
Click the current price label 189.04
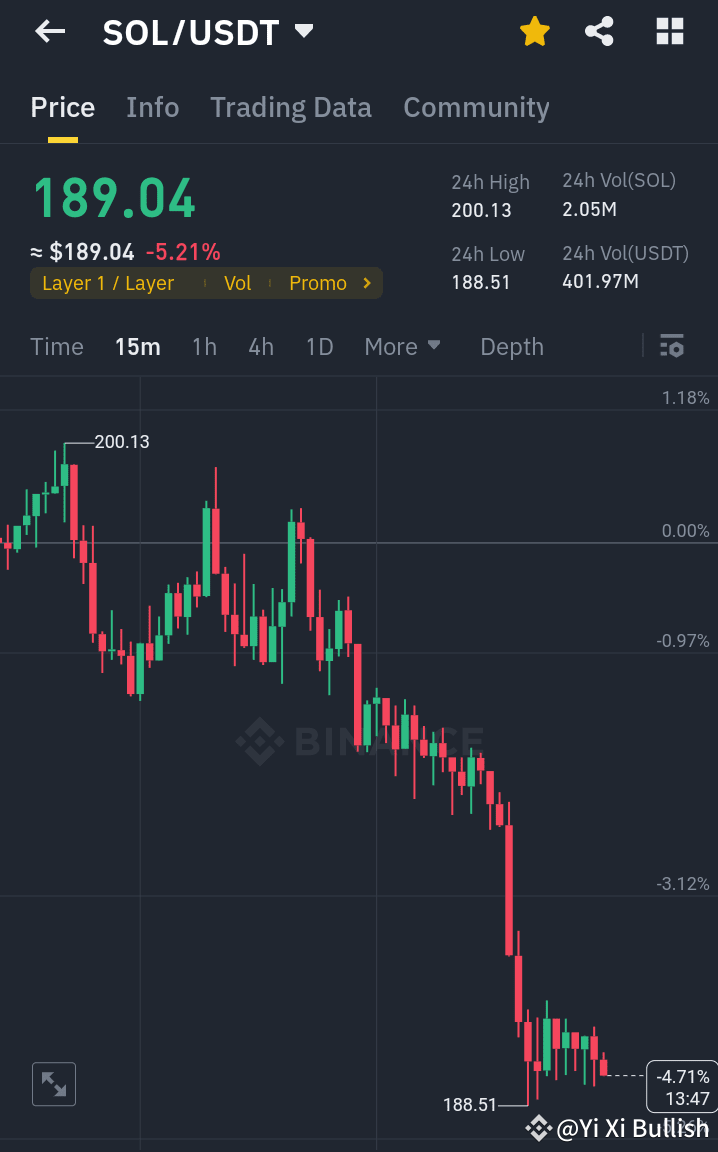pos(113,199)
